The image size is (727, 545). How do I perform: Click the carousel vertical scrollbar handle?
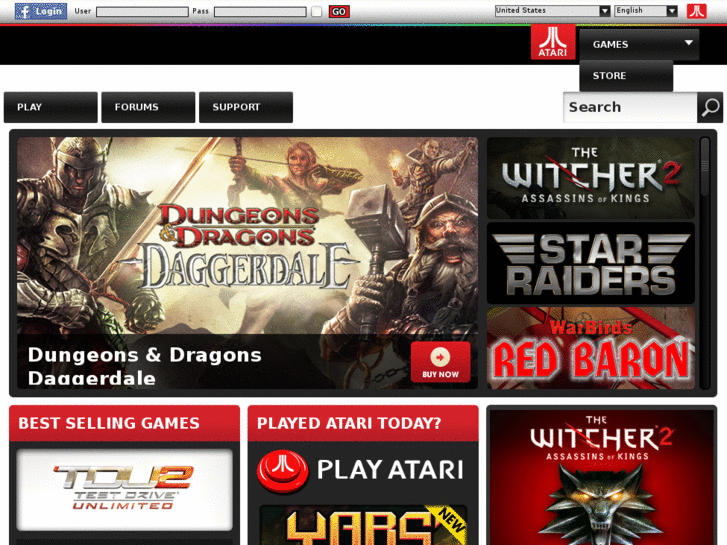pos(705,166)
